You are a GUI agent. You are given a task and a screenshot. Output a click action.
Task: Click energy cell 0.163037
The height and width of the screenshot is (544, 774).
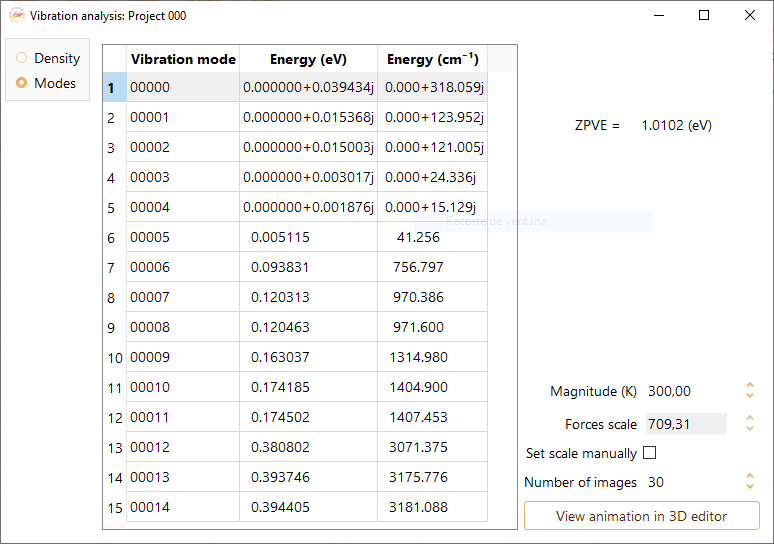pyautogui.click(x=309, y=357)
